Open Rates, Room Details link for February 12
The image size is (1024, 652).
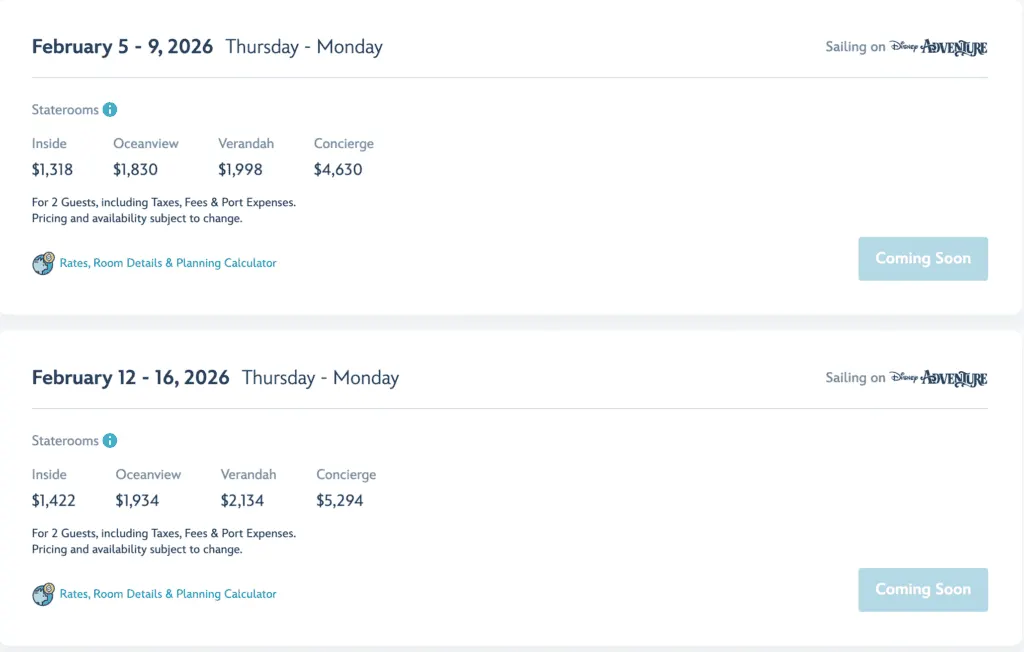(x=168, y=594)
